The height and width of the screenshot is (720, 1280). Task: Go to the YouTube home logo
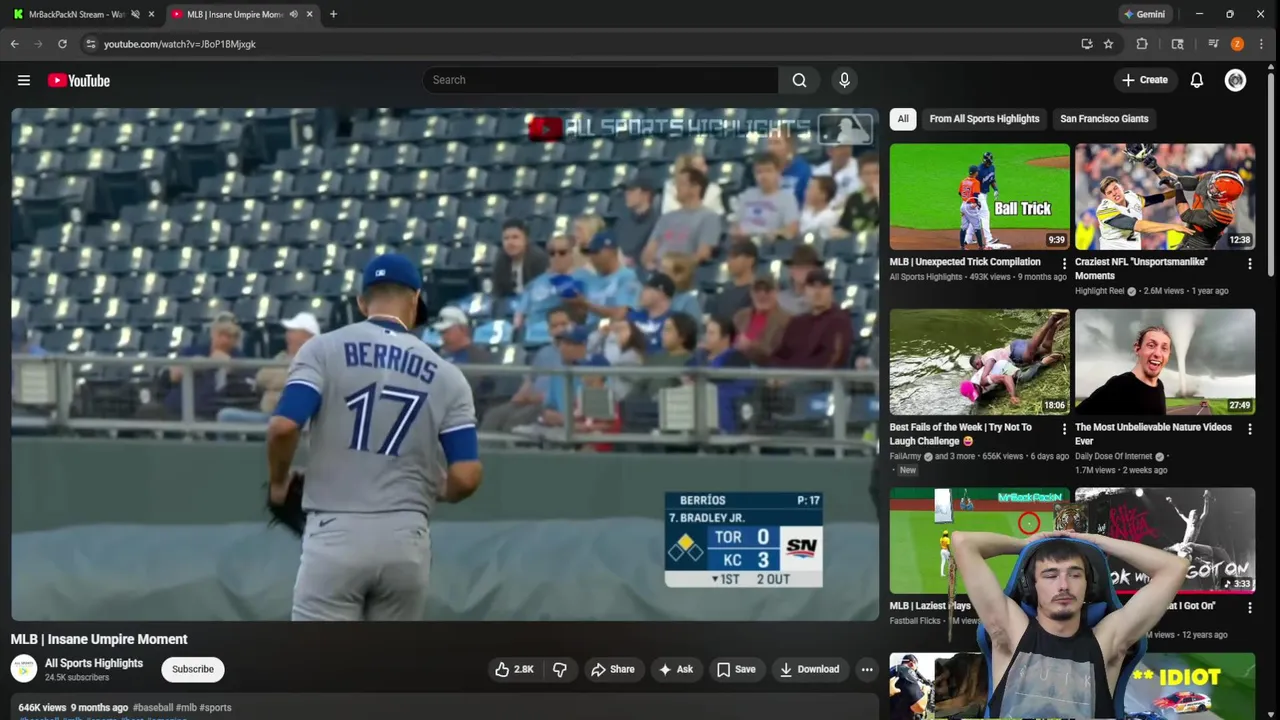(79, 80)
